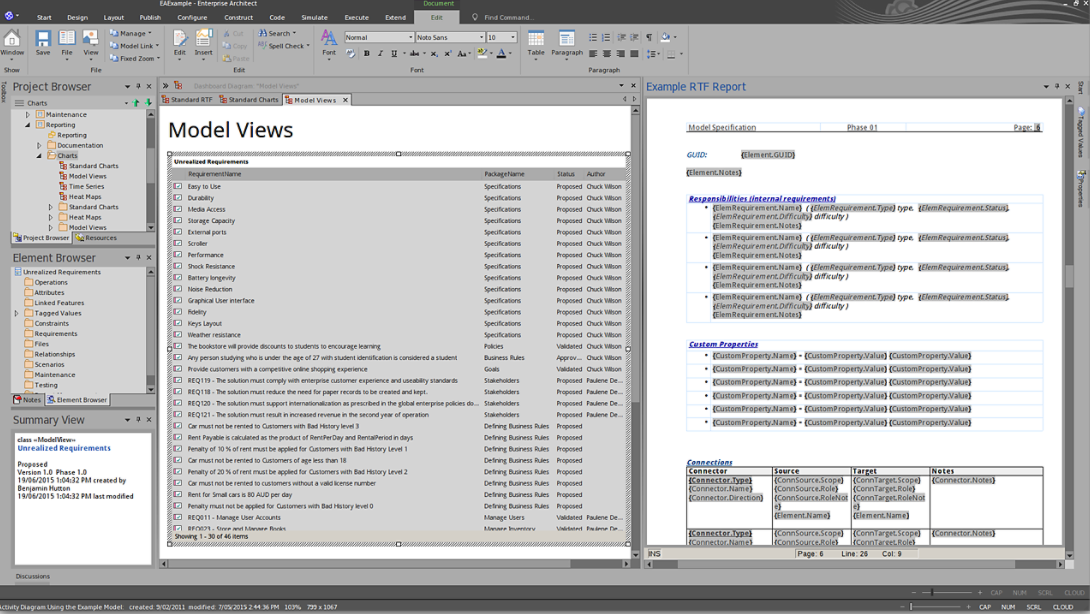Click the Time Series chart diagram item

pos(86,186)
